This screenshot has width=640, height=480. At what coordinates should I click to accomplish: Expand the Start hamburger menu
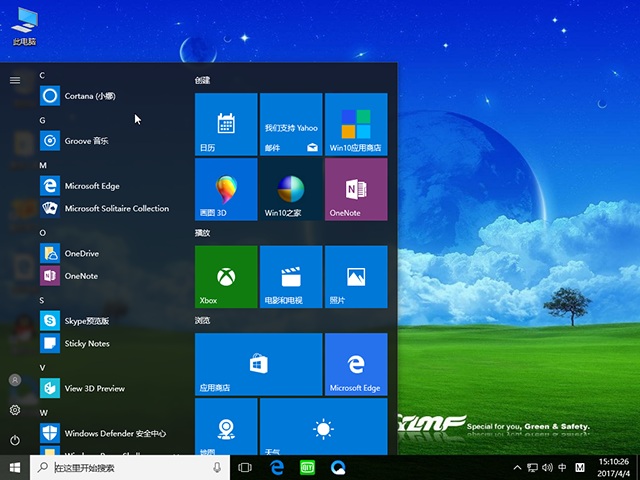(15, 80)
